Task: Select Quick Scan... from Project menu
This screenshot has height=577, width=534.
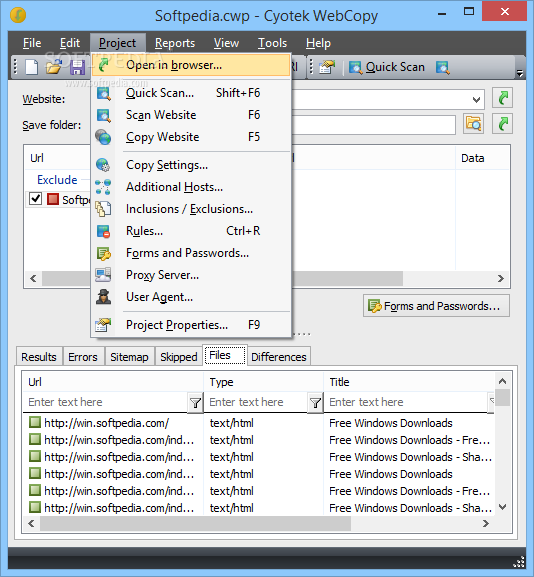Action: pos(191,93)
